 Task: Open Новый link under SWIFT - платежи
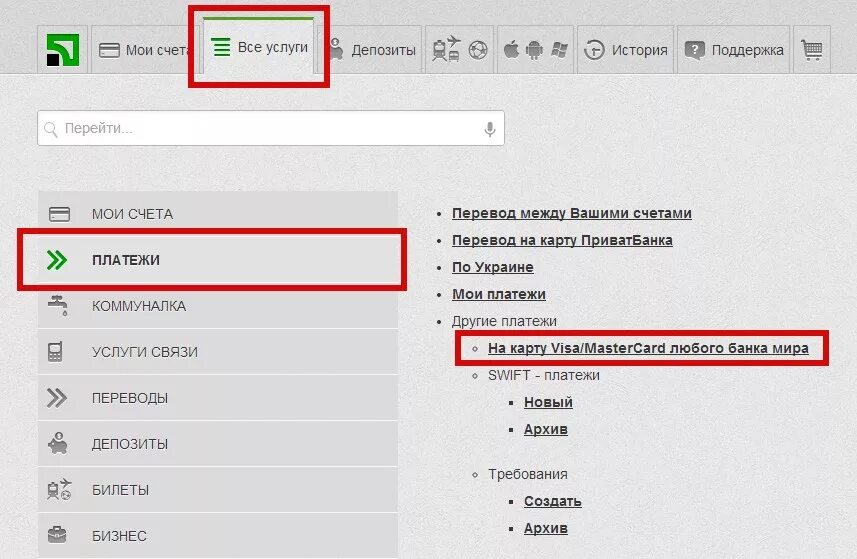click(548, 402)
